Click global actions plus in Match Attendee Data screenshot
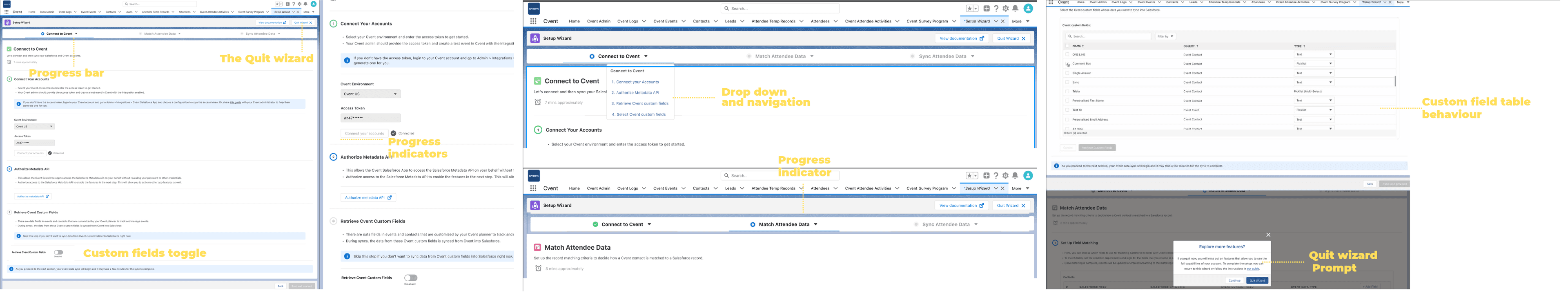This screenshot has height=300, width=1568. tap(987, 176)
